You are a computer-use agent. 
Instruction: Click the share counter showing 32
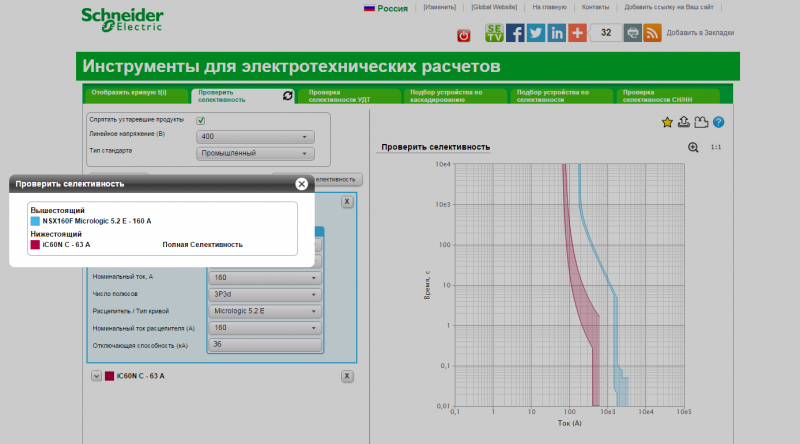coord(606,33)
